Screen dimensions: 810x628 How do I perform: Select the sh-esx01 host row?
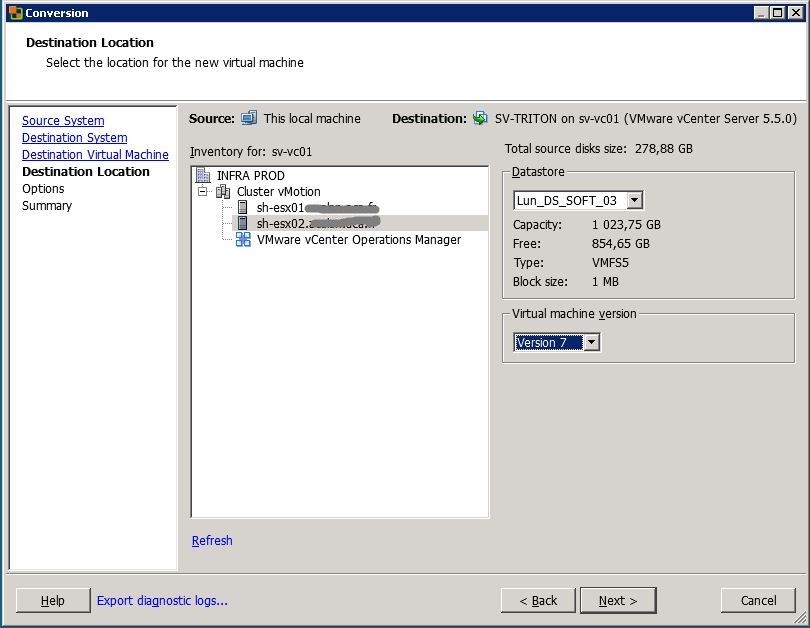point(317,208)
